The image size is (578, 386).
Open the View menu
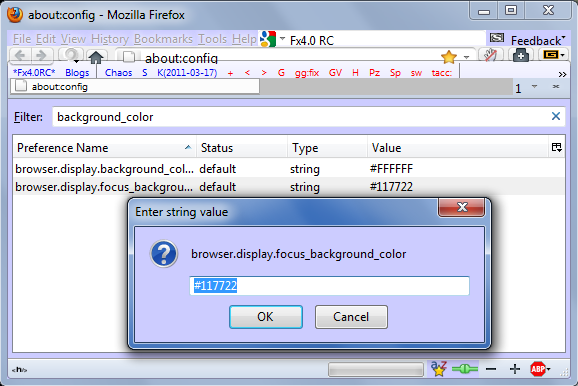pyautogui.click(x=73, y=39)
